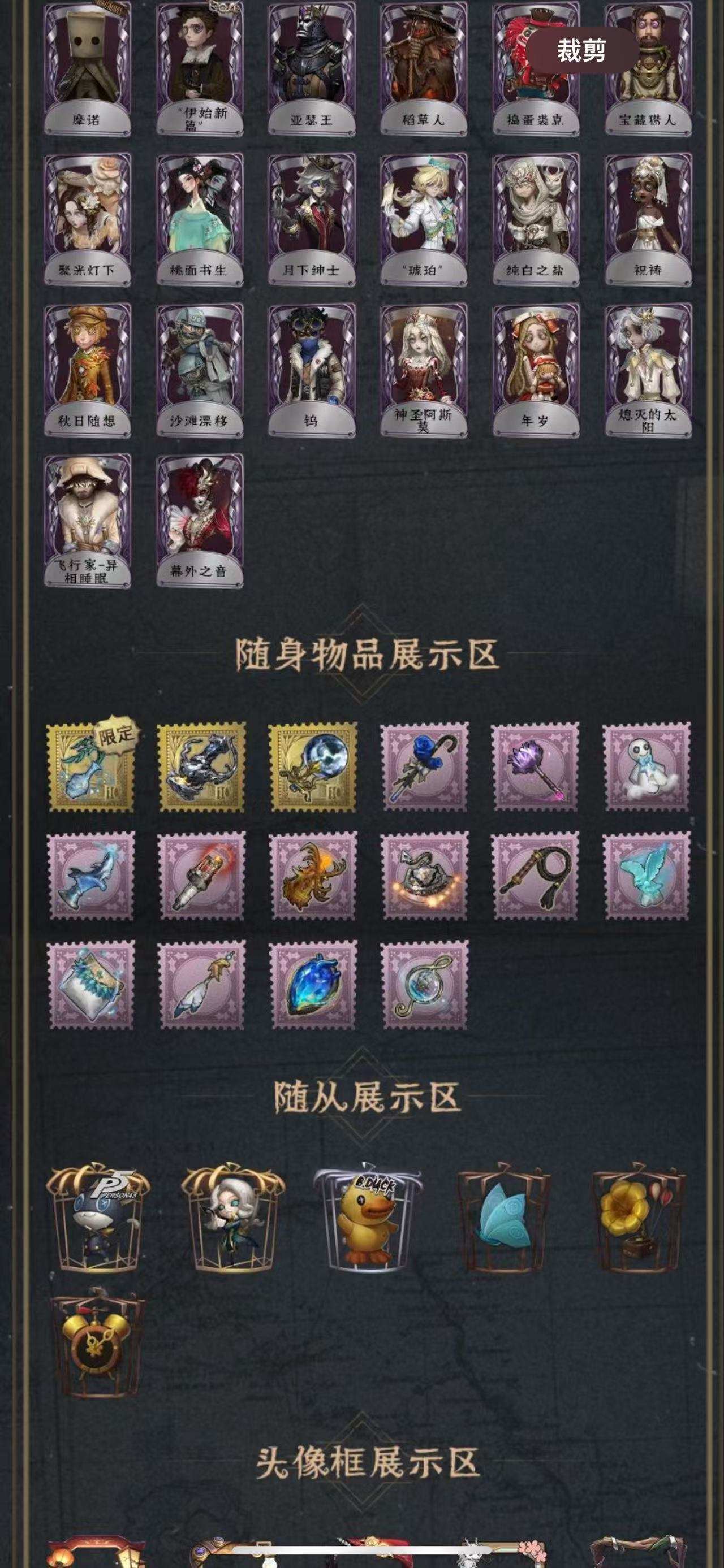Select the 亚瑟王 costume card

(311, 70)
